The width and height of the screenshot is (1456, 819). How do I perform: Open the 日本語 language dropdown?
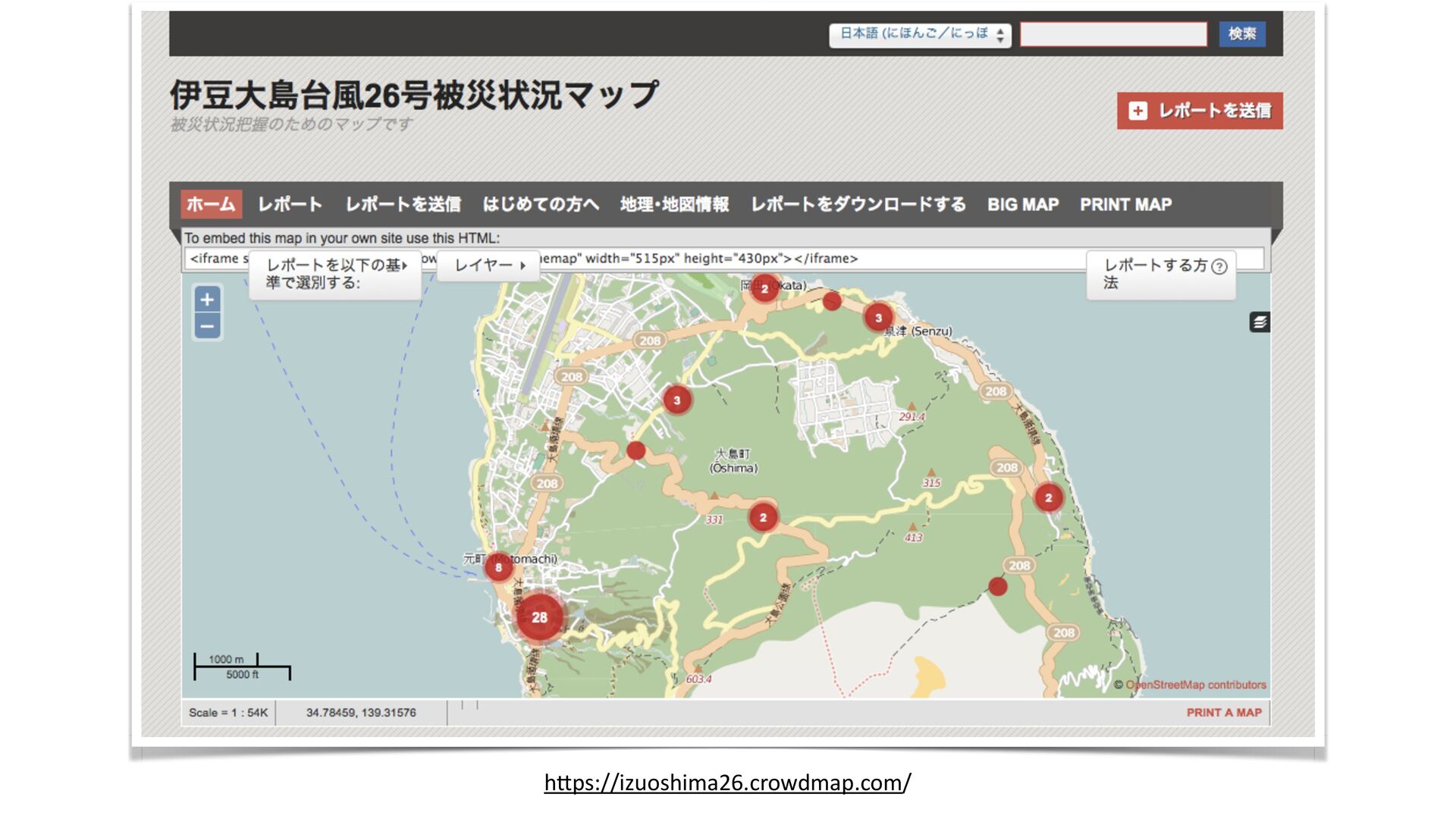[920, 34]
